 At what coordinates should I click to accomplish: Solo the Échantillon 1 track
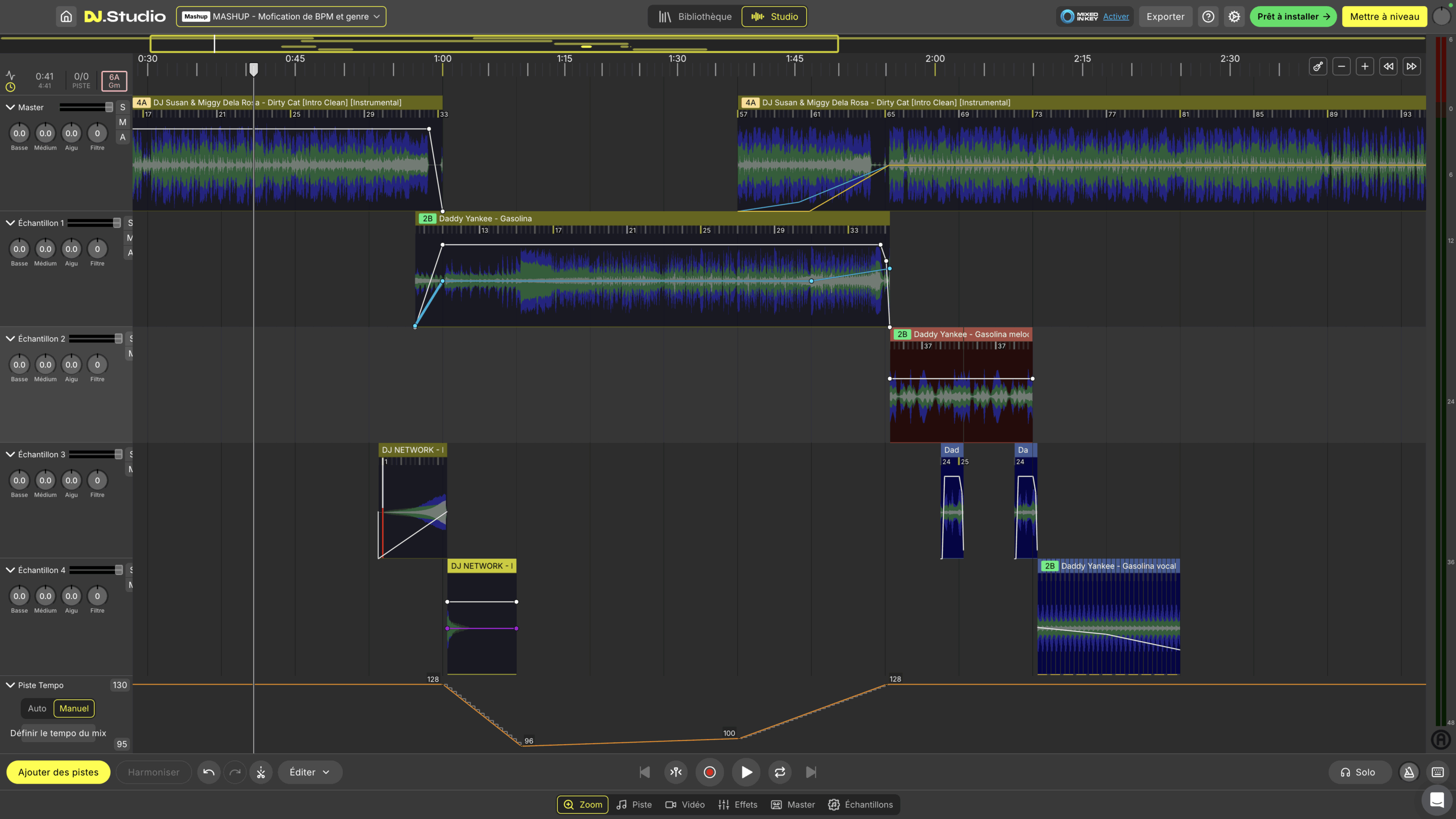(x=129, y=222)
